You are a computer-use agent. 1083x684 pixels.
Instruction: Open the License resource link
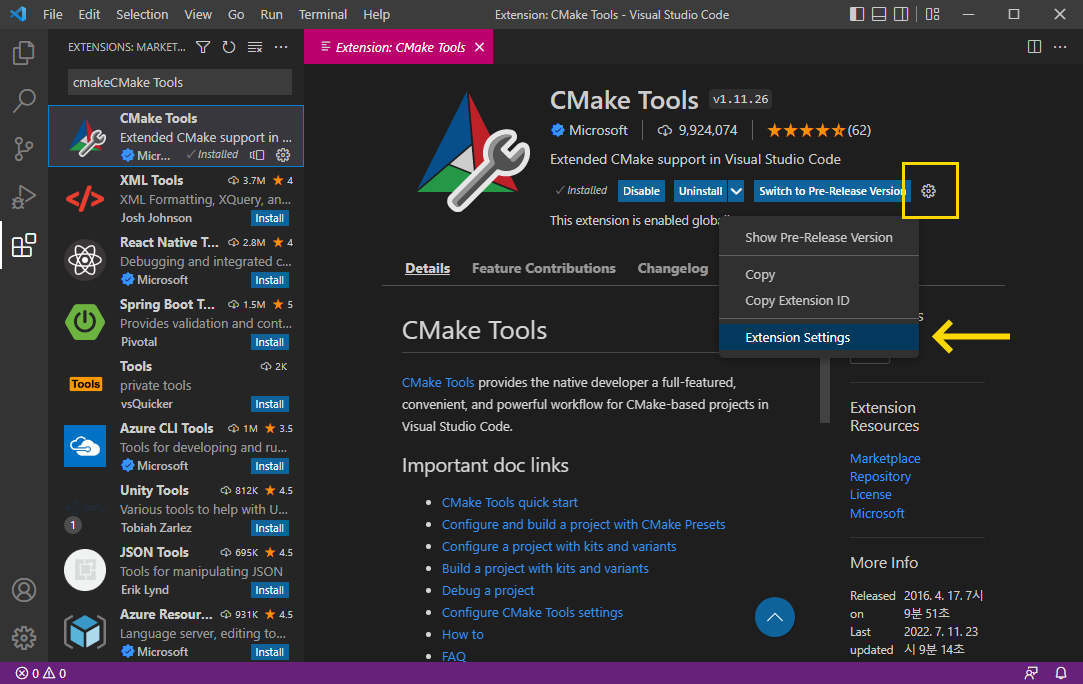click(870, 495)
